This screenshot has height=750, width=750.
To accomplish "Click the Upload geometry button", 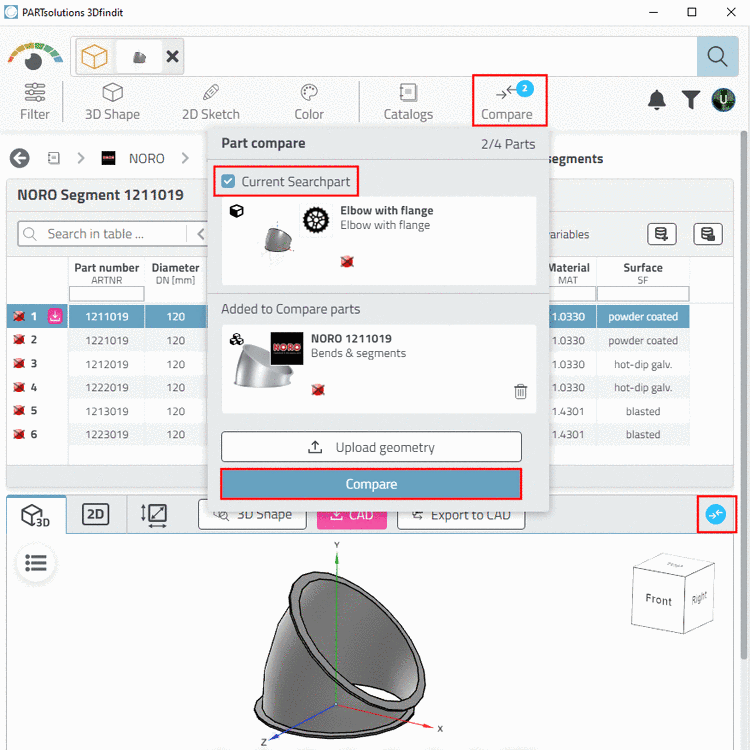I will tap(371, 447).
